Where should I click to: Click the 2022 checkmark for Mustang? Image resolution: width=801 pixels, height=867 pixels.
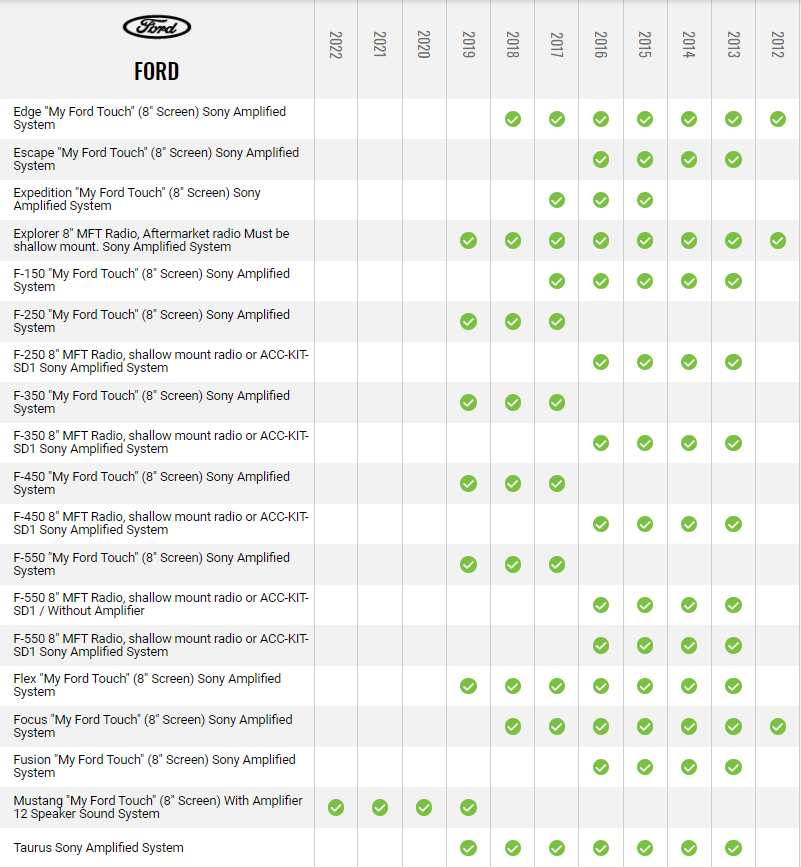[336, 807]
